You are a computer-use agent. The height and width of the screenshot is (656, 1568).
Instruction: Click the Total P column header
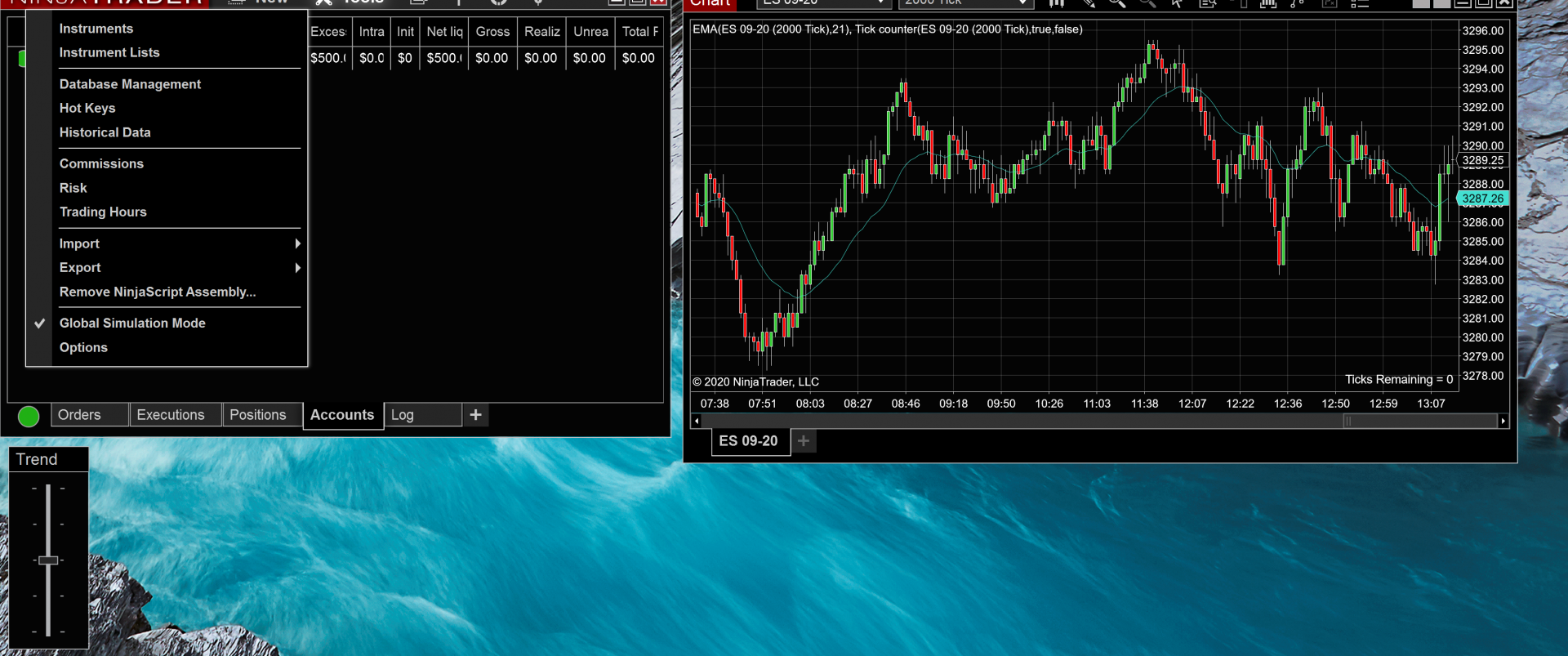click(639, 32)
